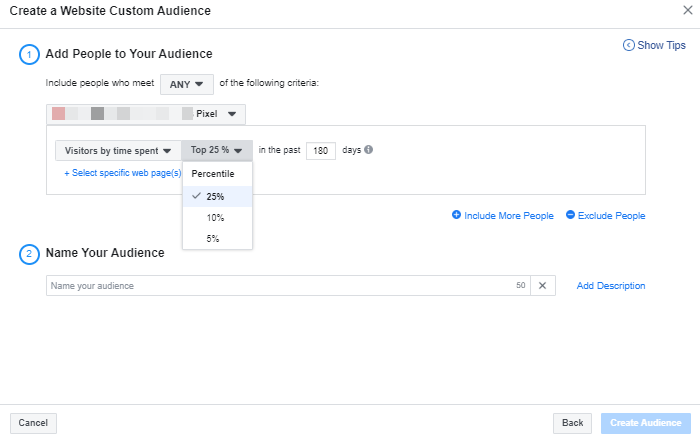Expand the Visitors by time spent dropdown
This screenshot has width=700, height=438.
click(x=118, y=150)
